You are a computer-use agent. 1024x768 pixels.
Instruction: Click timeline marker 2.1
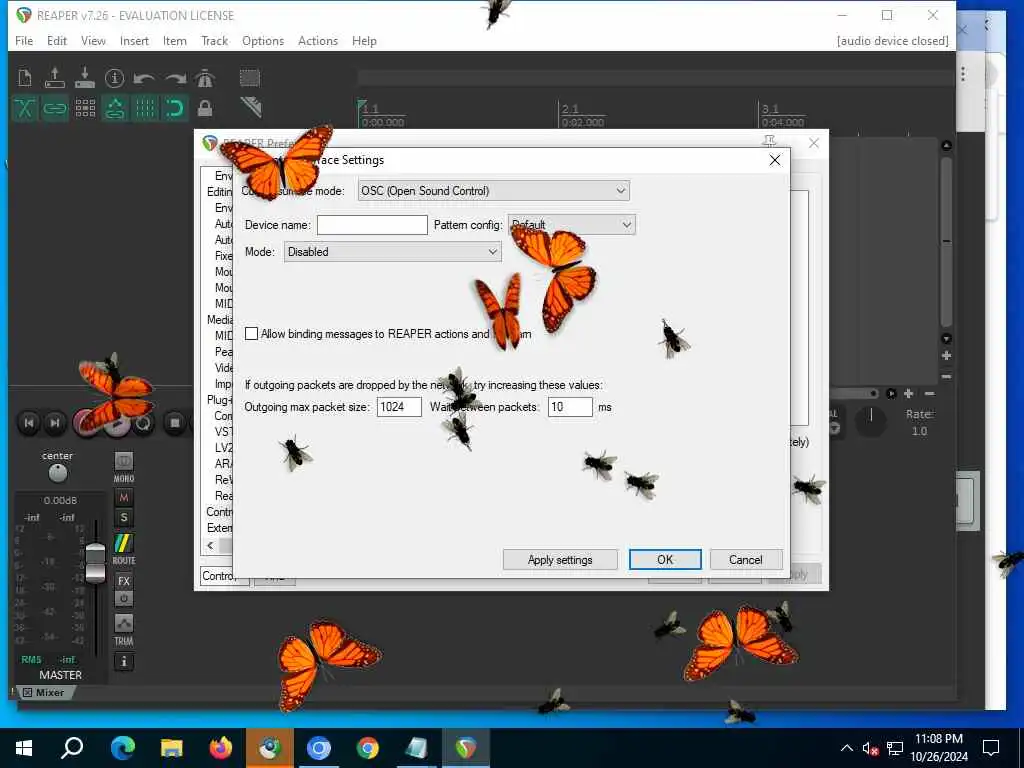pyautogui.click(x=570, y=108)
